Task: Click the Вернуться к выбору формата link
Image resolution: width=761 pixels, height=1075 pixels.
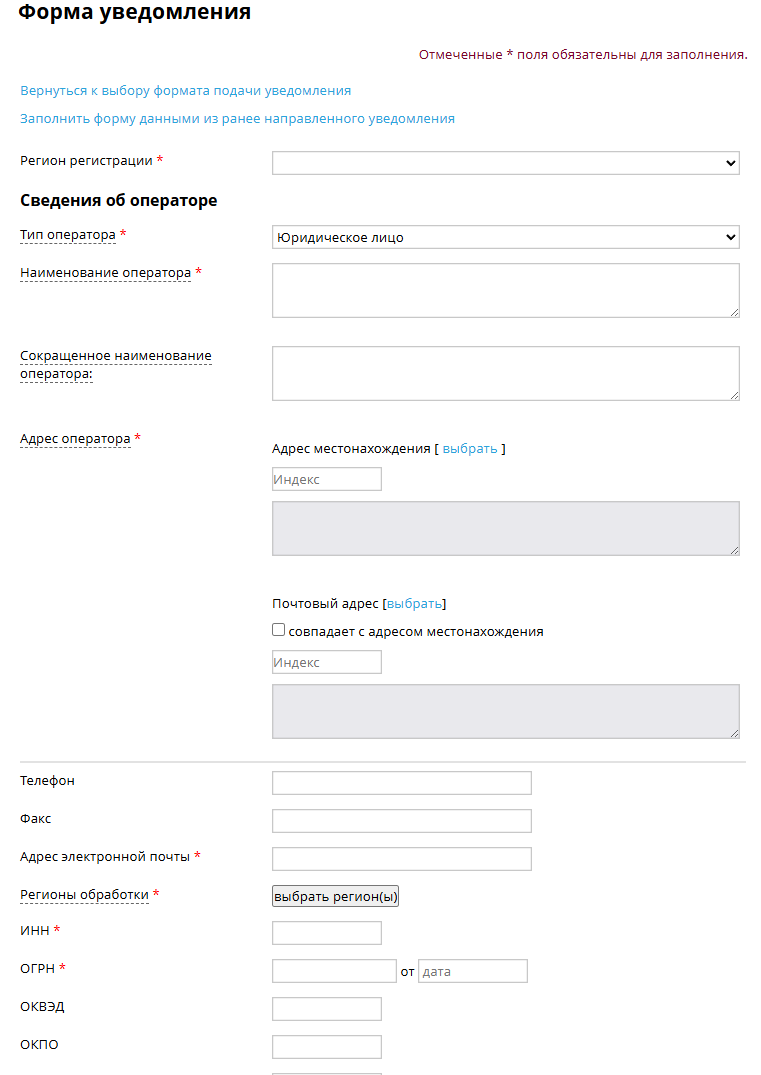Action: pos(186,91)
